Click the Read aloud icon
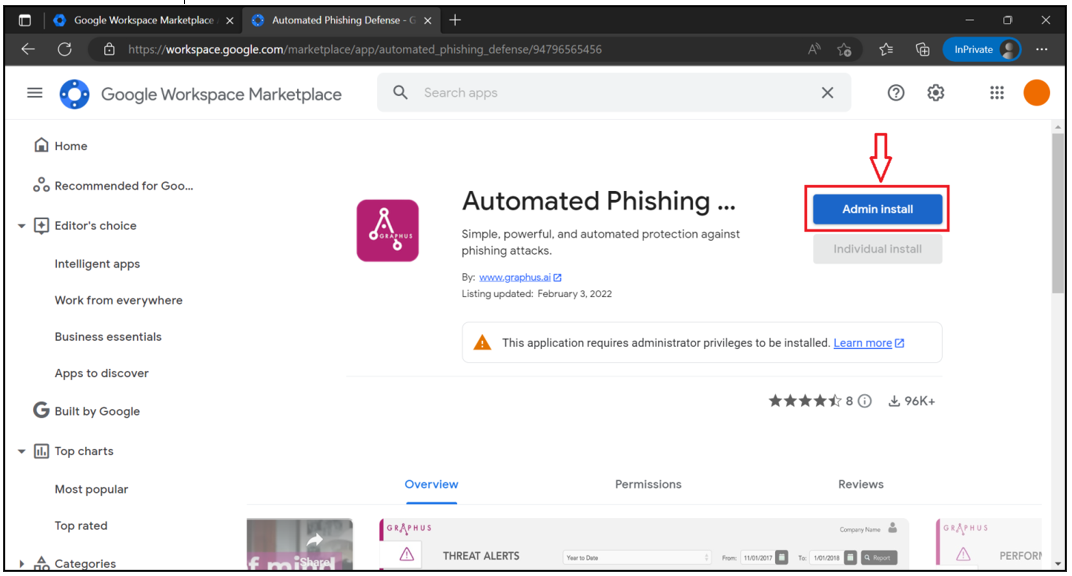 pyautogui.click(x=814, y=49)
